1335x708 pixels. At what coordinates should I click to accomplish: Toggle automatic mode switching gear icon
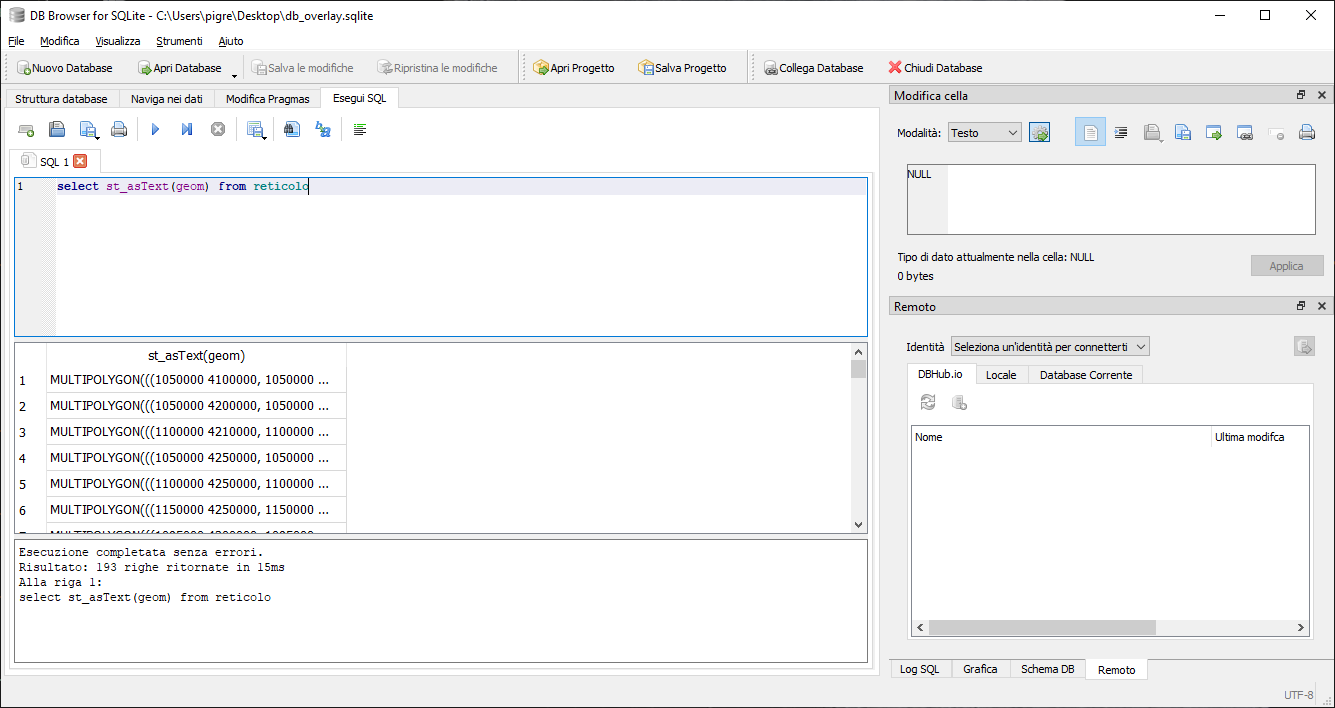pos(1040,132)
